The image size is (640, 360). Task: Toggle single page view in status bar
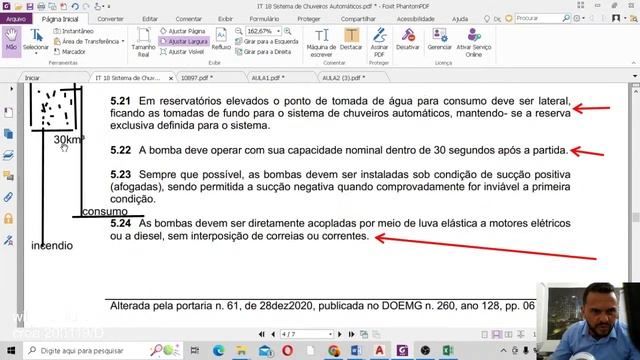point(484,334)
